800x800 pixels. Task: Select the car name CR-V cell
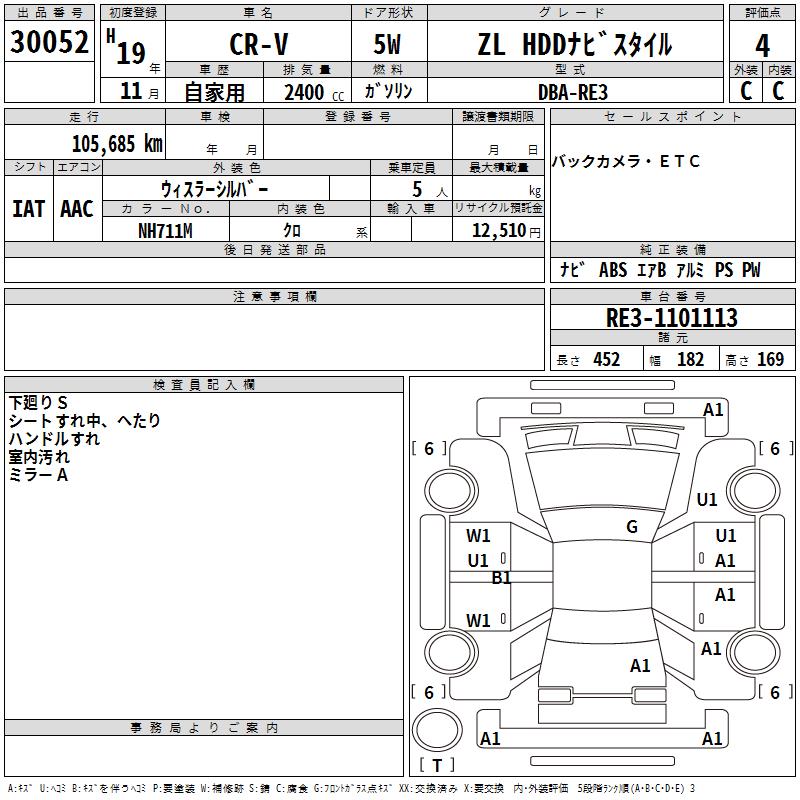coord(258,42)
